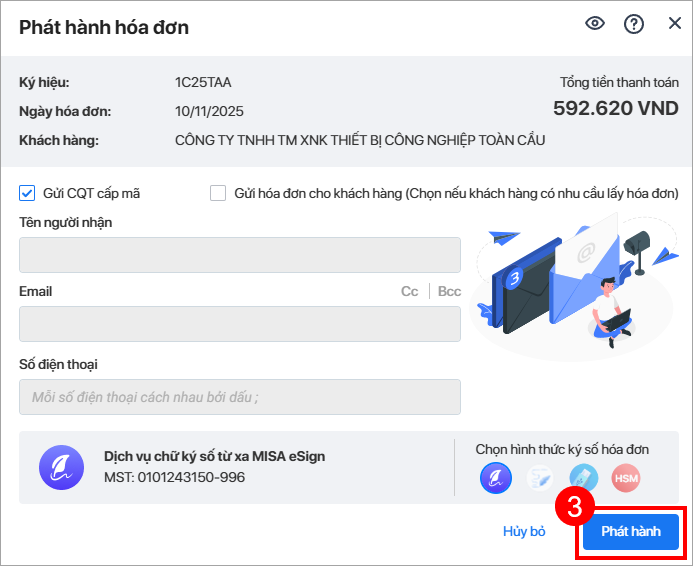Open help via the question mark icon
This screenshot has width=693, height=566.
click(634, 24)
